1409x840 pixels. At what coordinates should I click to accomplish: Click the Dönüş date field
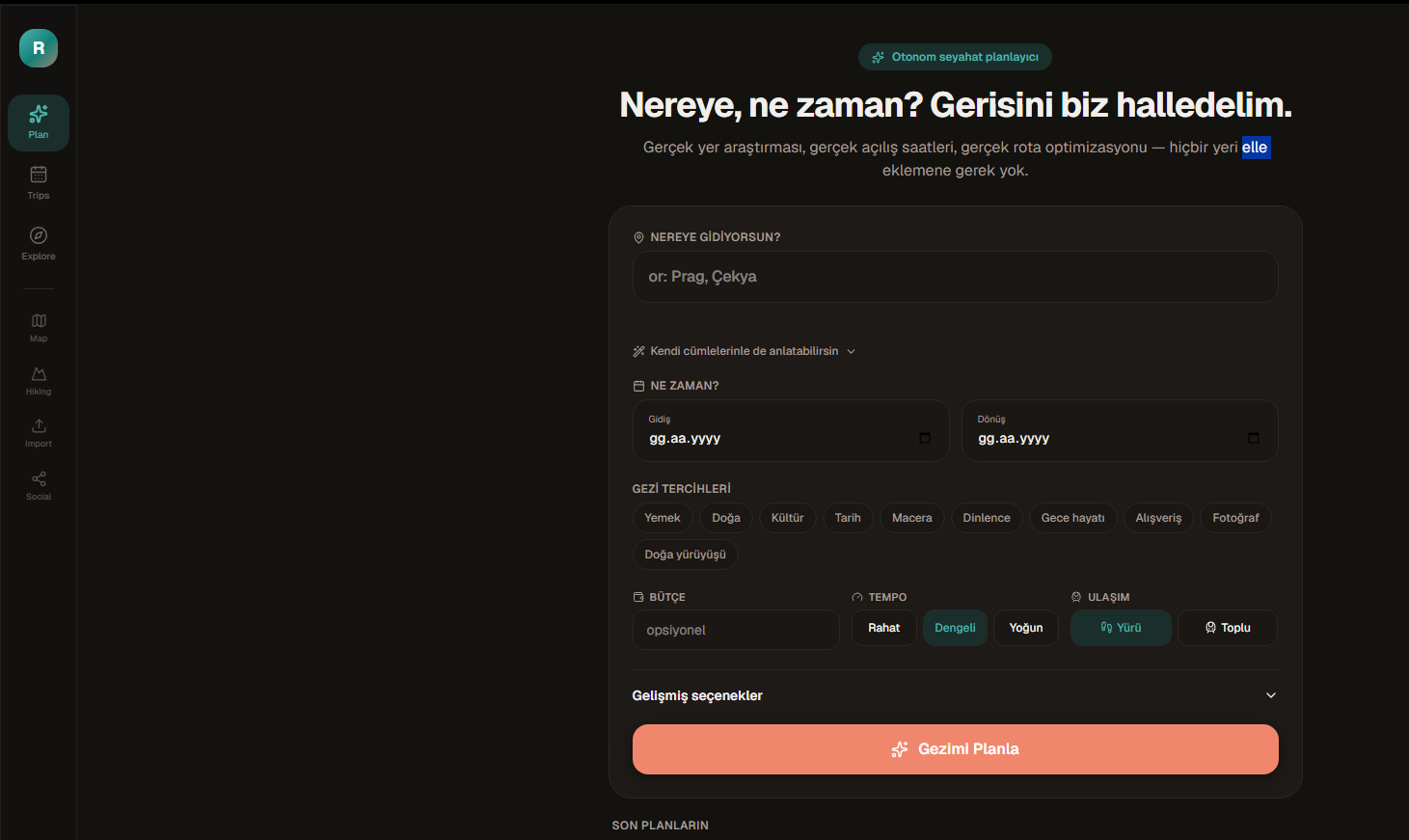coord(1120,430)
